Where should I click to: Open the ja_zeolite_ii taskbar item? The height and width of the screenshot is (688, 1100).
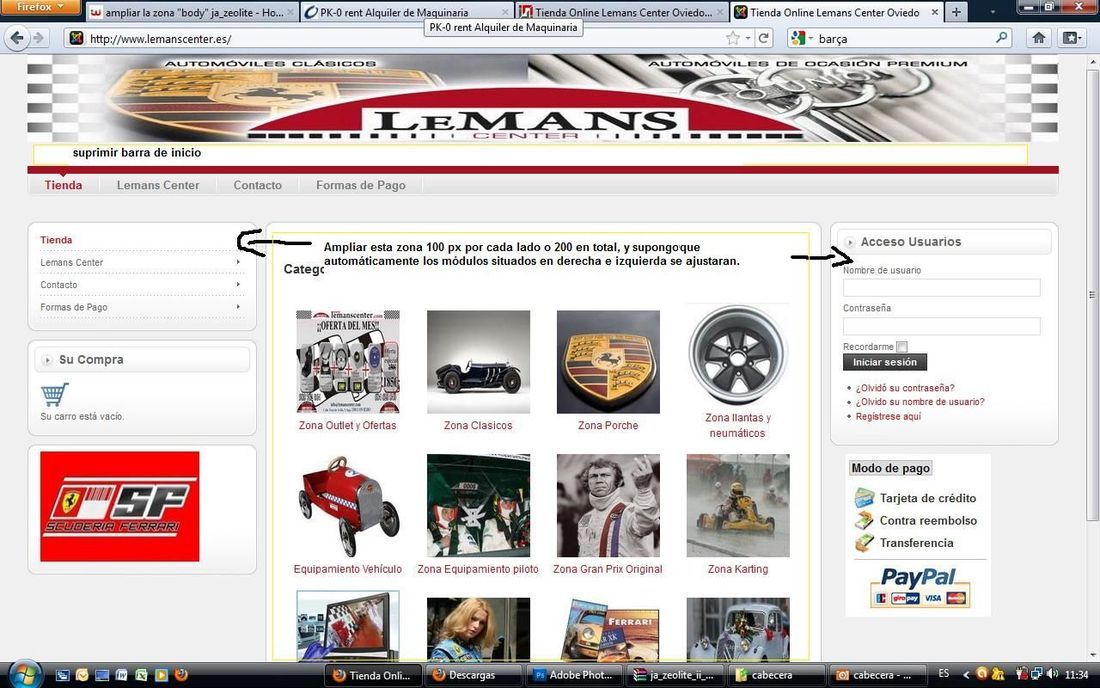673,675
